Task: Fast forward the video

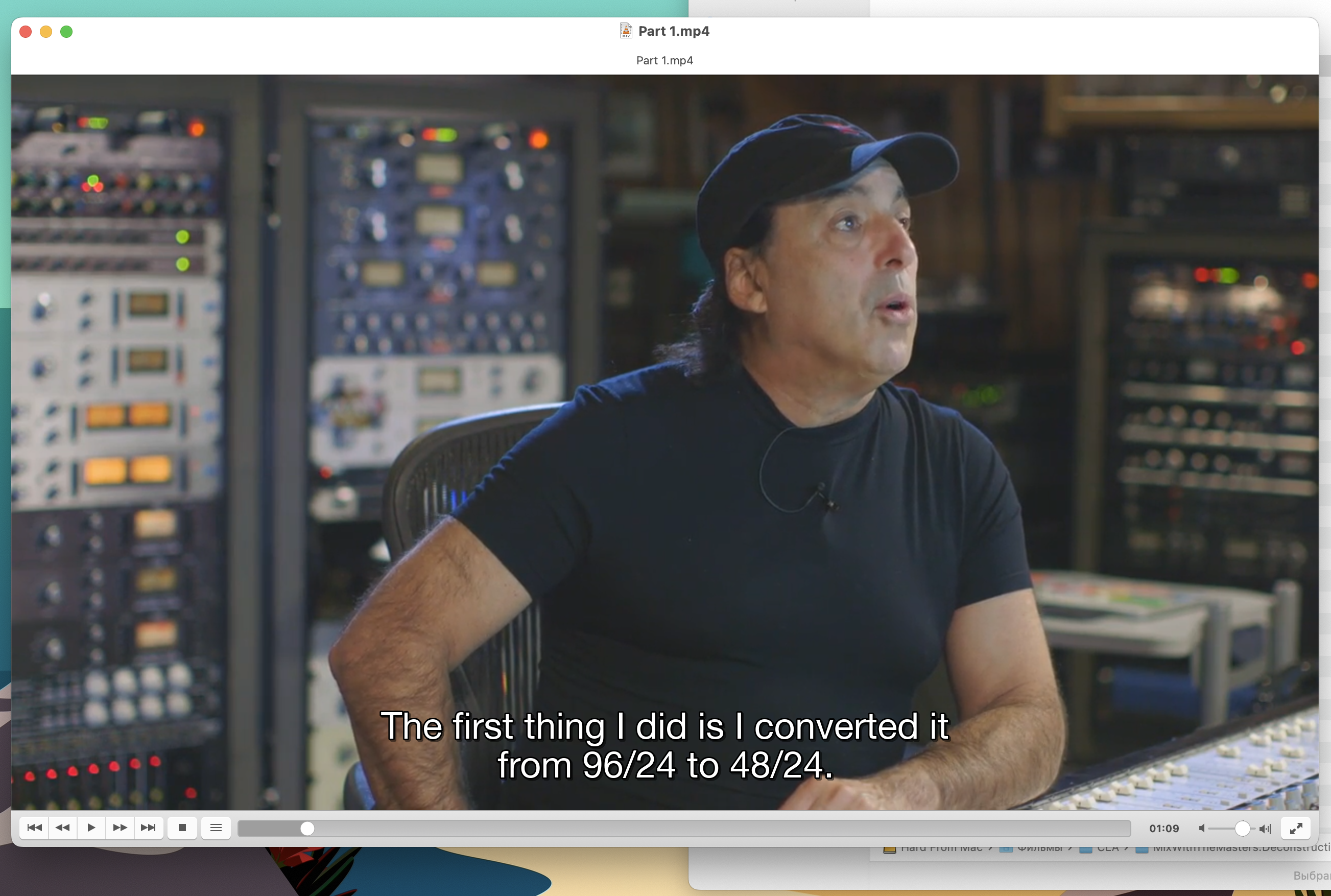Action: pos(120,828)
